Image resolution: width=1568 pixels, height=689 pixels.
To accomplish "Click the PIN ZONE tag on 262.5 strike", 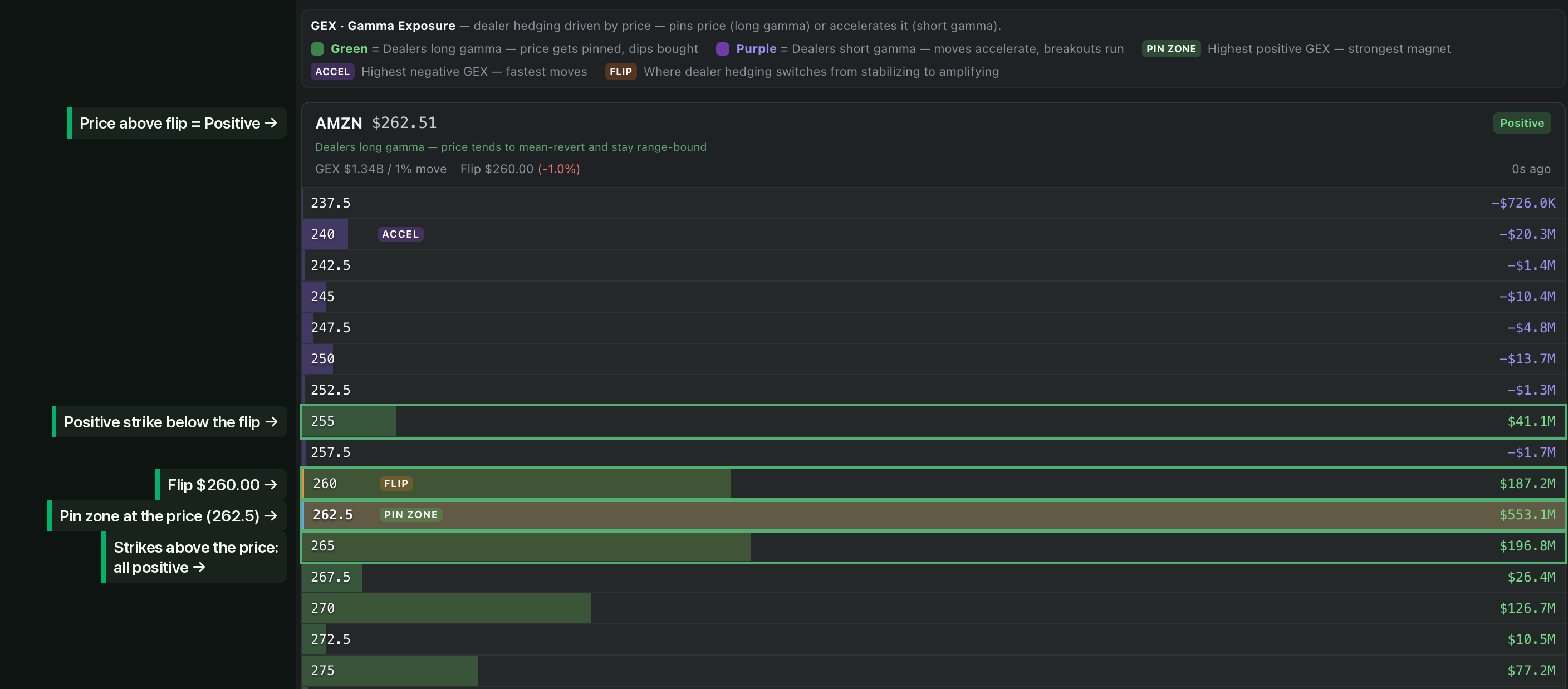I will coord(411,515).
